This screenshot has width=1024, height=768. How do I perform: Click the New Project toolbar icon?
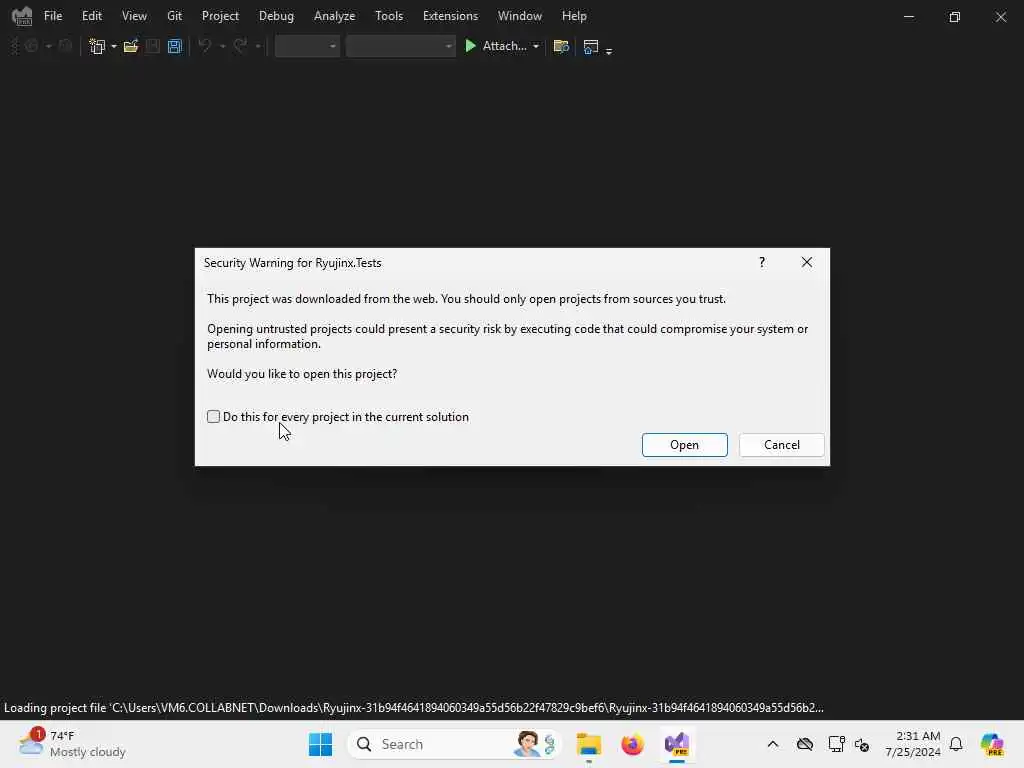tap(97, 46)
